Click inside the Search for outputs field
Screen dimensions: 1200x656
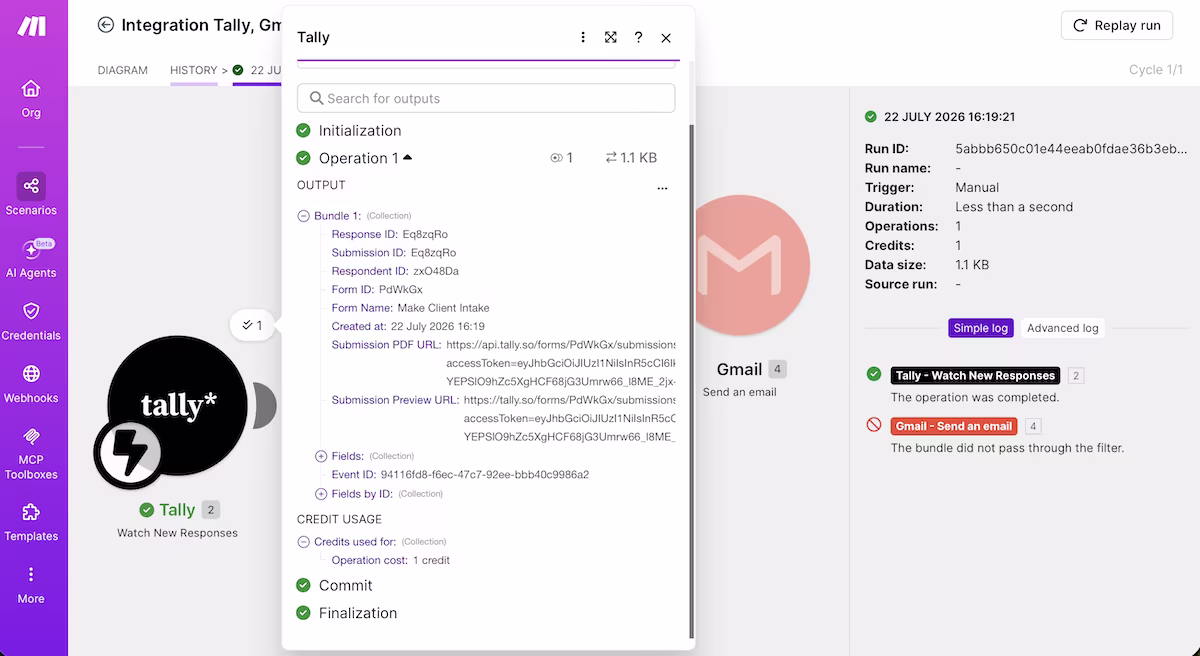[486, 98]
